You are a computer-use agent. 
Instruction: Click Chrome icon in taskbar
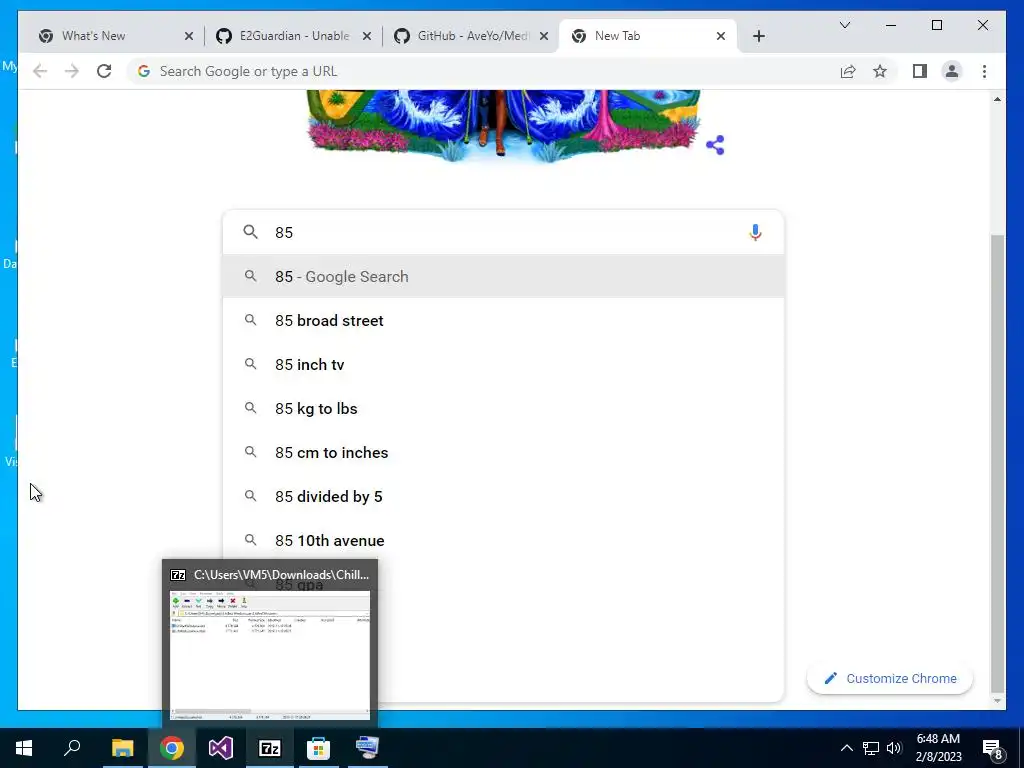172,748
